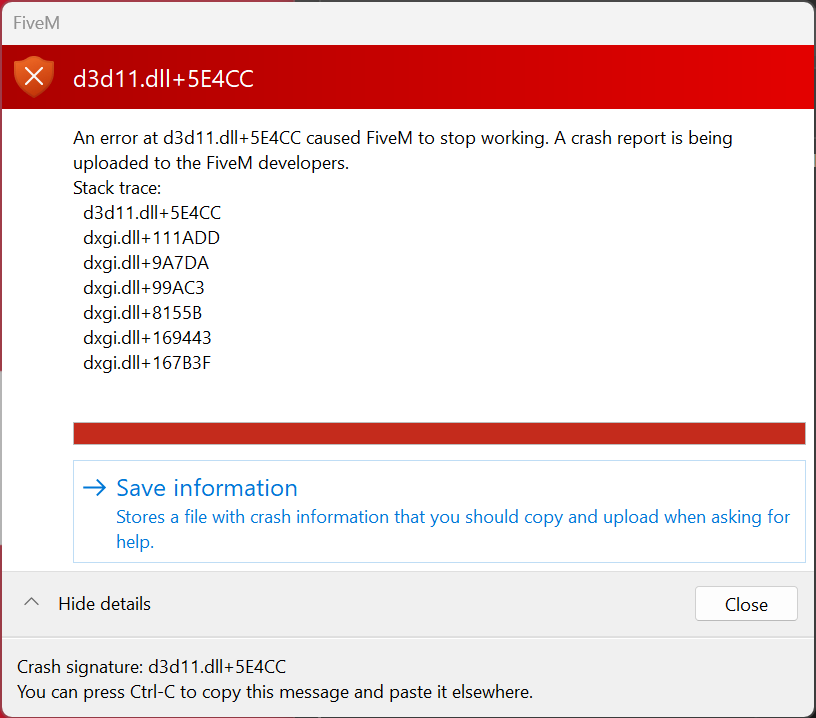Click the d3d11.dll+5E4CC header title
This screenshot has width=816, height=718.
point(163,79)
